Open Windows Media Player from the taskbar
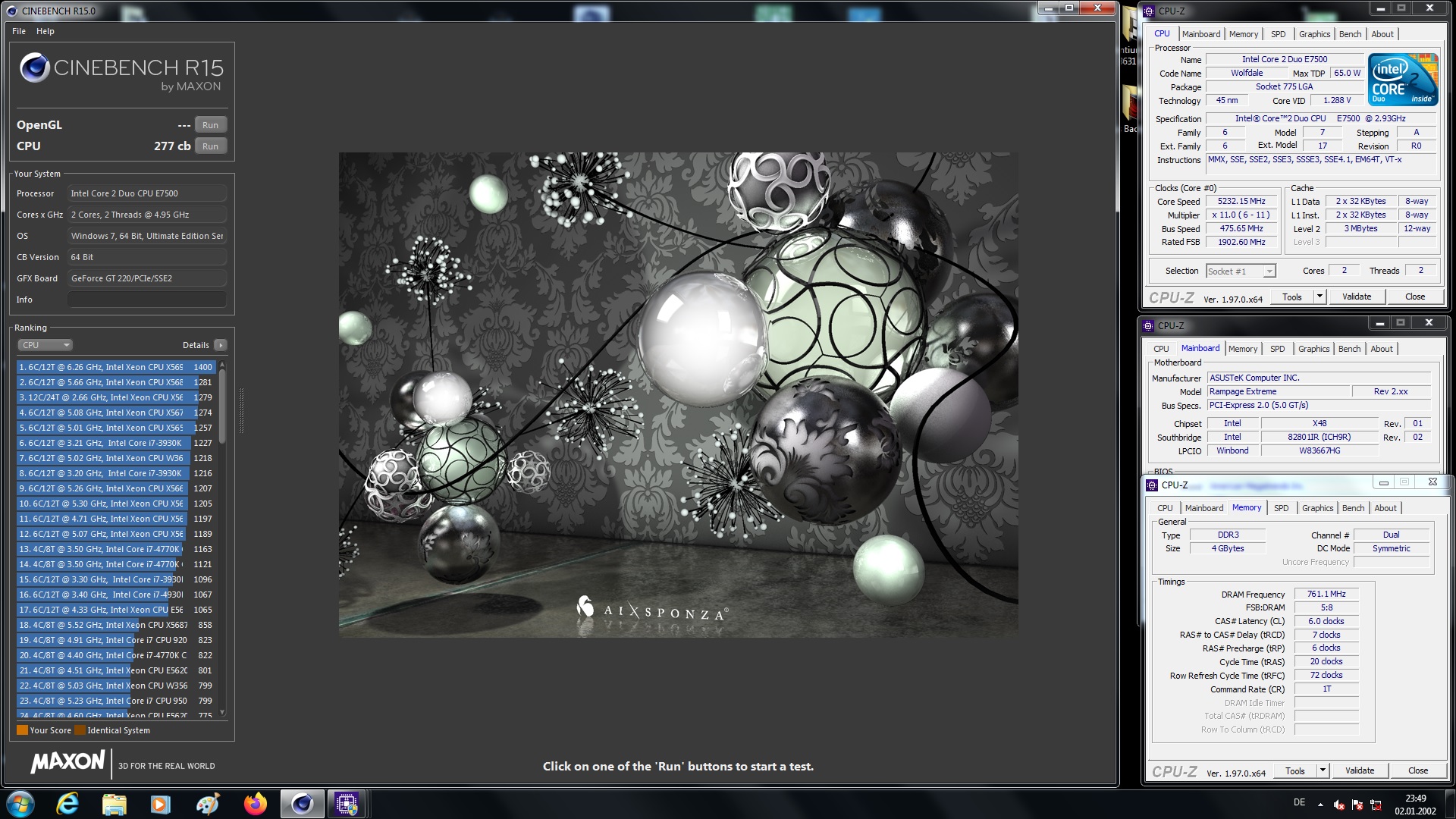Screen dimensions: 1456x819 [x=160, y=804]
